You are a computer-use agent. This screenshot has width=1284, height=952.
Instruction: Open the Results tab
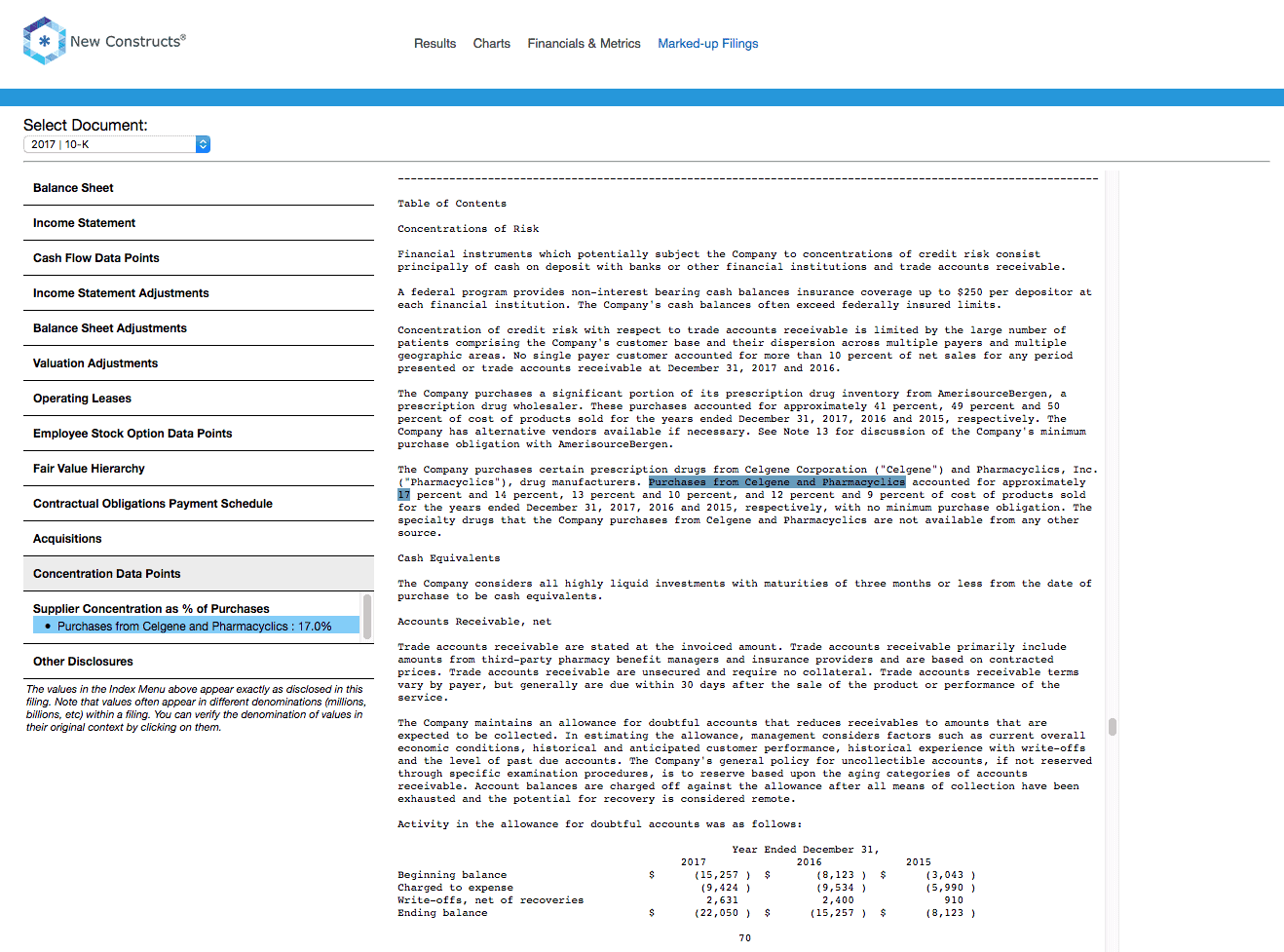click(x=434, y=43)
